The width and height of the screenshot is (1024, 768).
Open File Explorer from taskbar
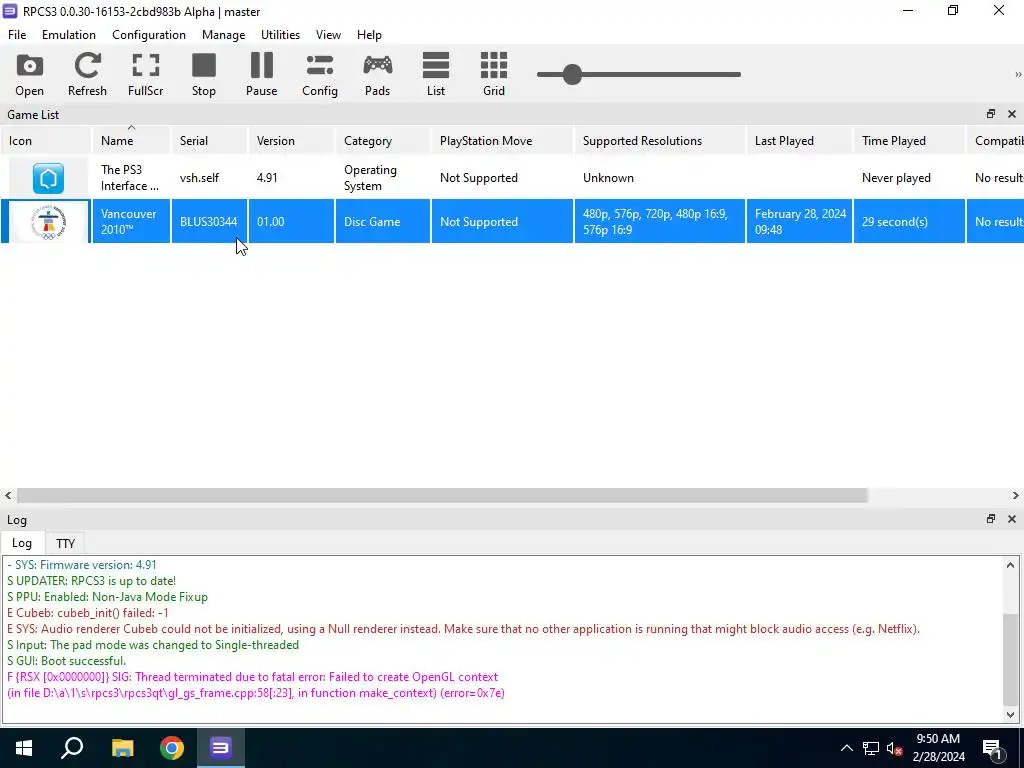point(122,748)
